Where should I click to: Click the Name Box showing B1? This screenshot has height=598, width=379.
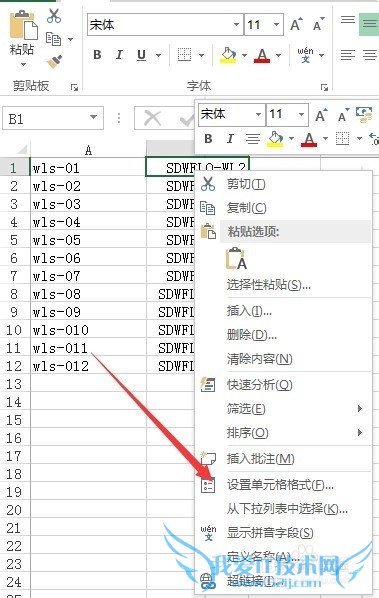click(53, 119)
